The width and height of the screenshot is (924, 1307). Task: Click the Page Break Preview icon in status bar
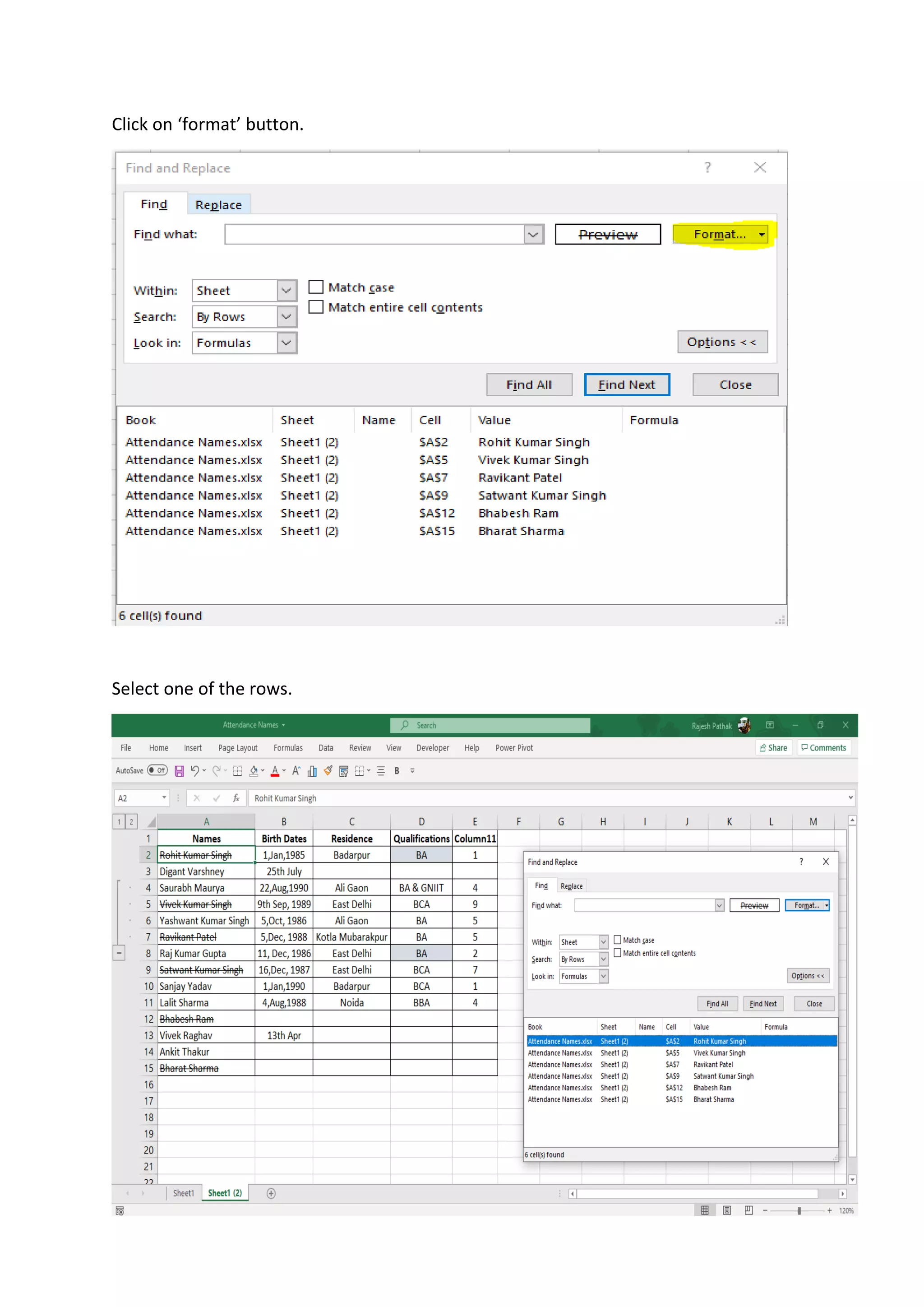point(749,1210)
